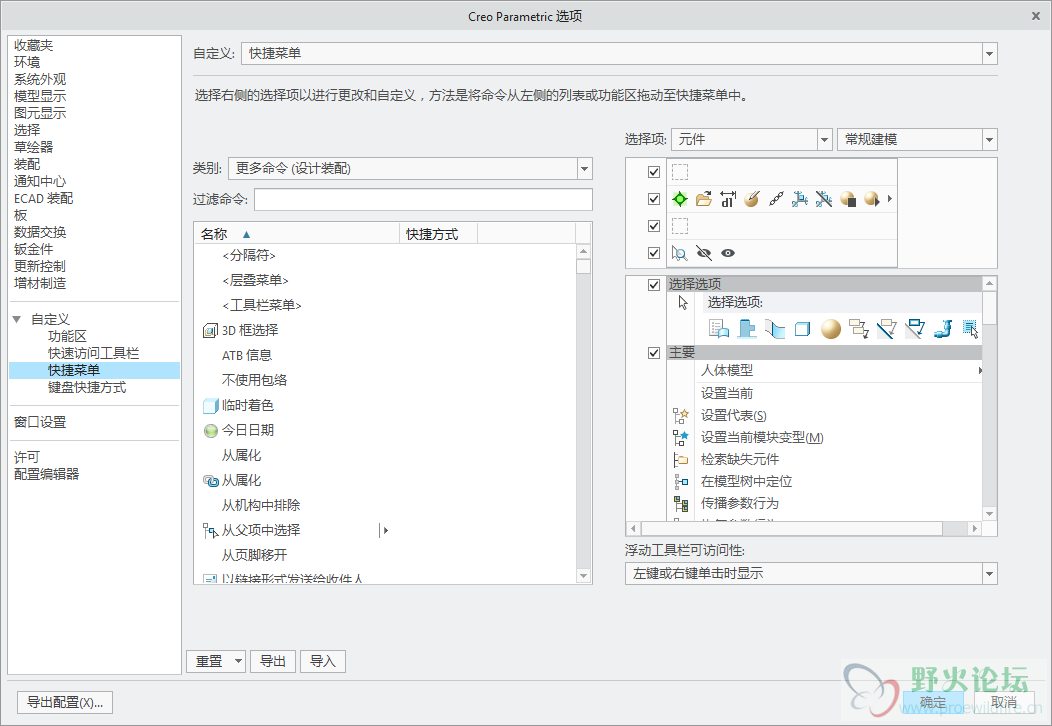1052x726 pixels.
Task: Uncheck the 主要 section checkbox
Action: (654, 352)
